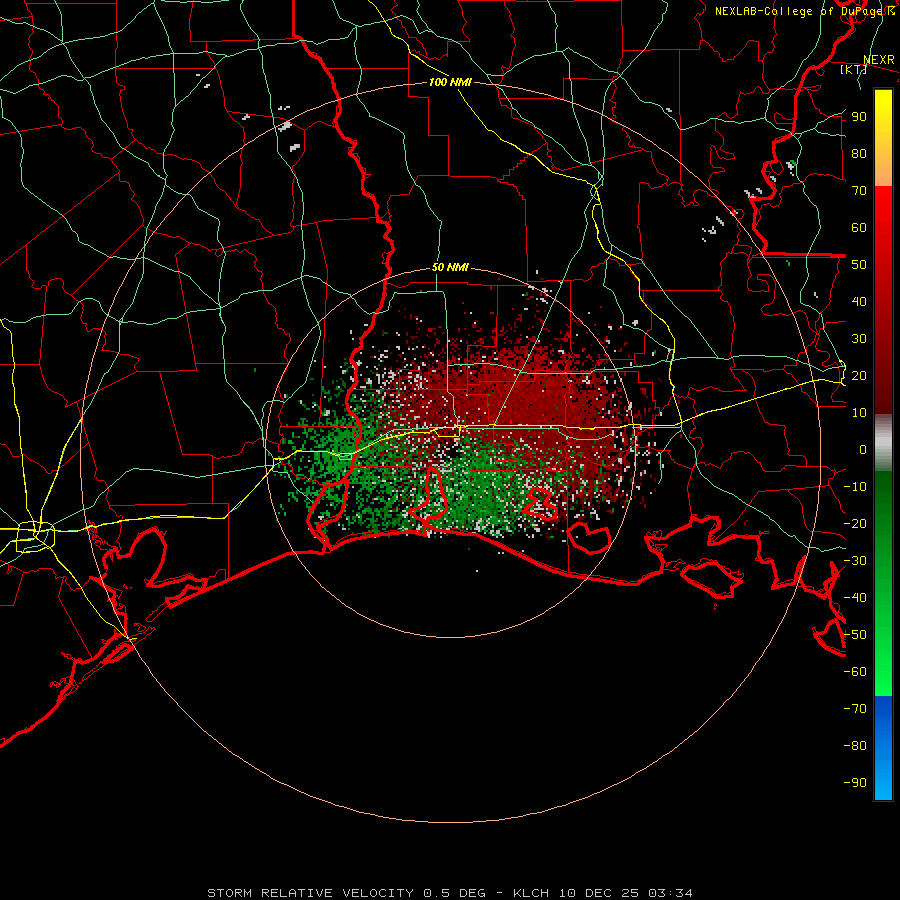This screenshot has height=900, width=900.
Task: Click the 10 value on velocity scale
Action: (859, 413)
